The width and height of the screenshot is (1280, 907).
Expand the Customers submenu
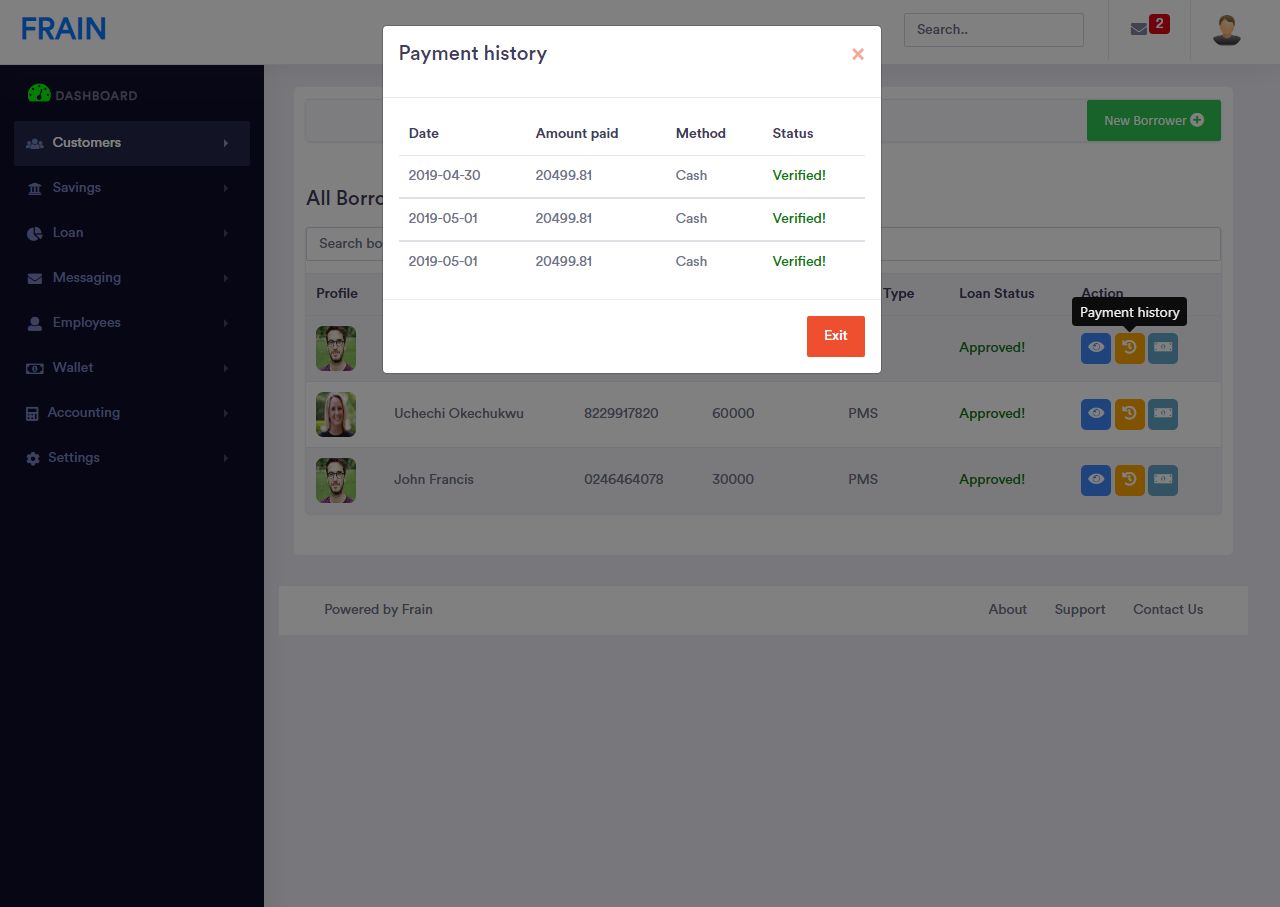(x=85, y=142)
